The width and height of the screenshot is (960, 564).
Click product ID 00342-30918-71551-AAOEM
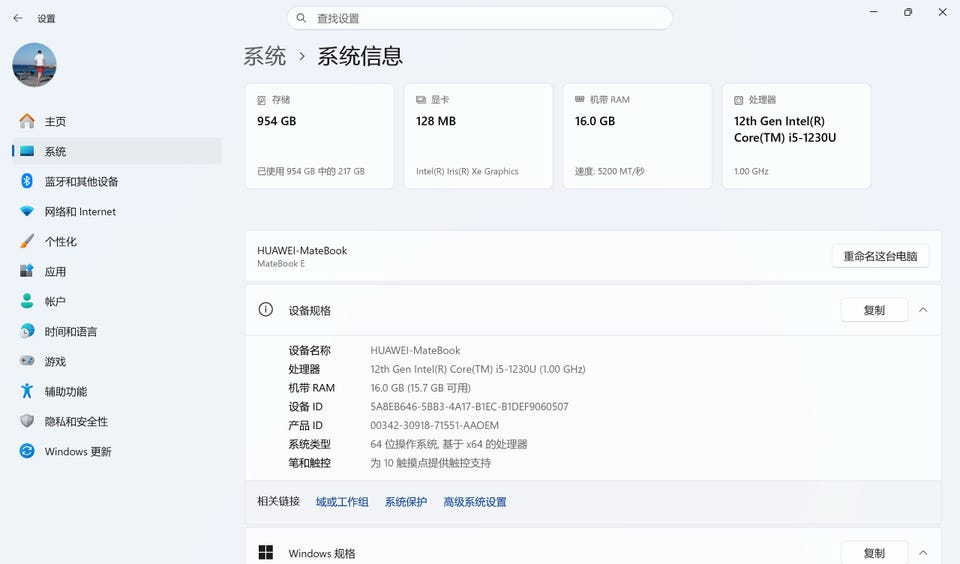tap(435, 425)
